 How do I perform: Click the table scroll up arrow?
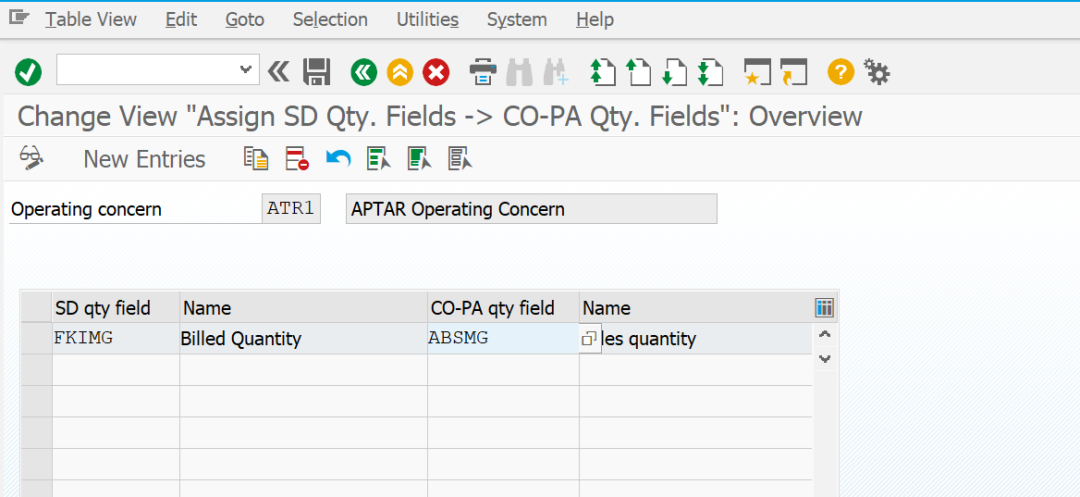click(825, 335)
